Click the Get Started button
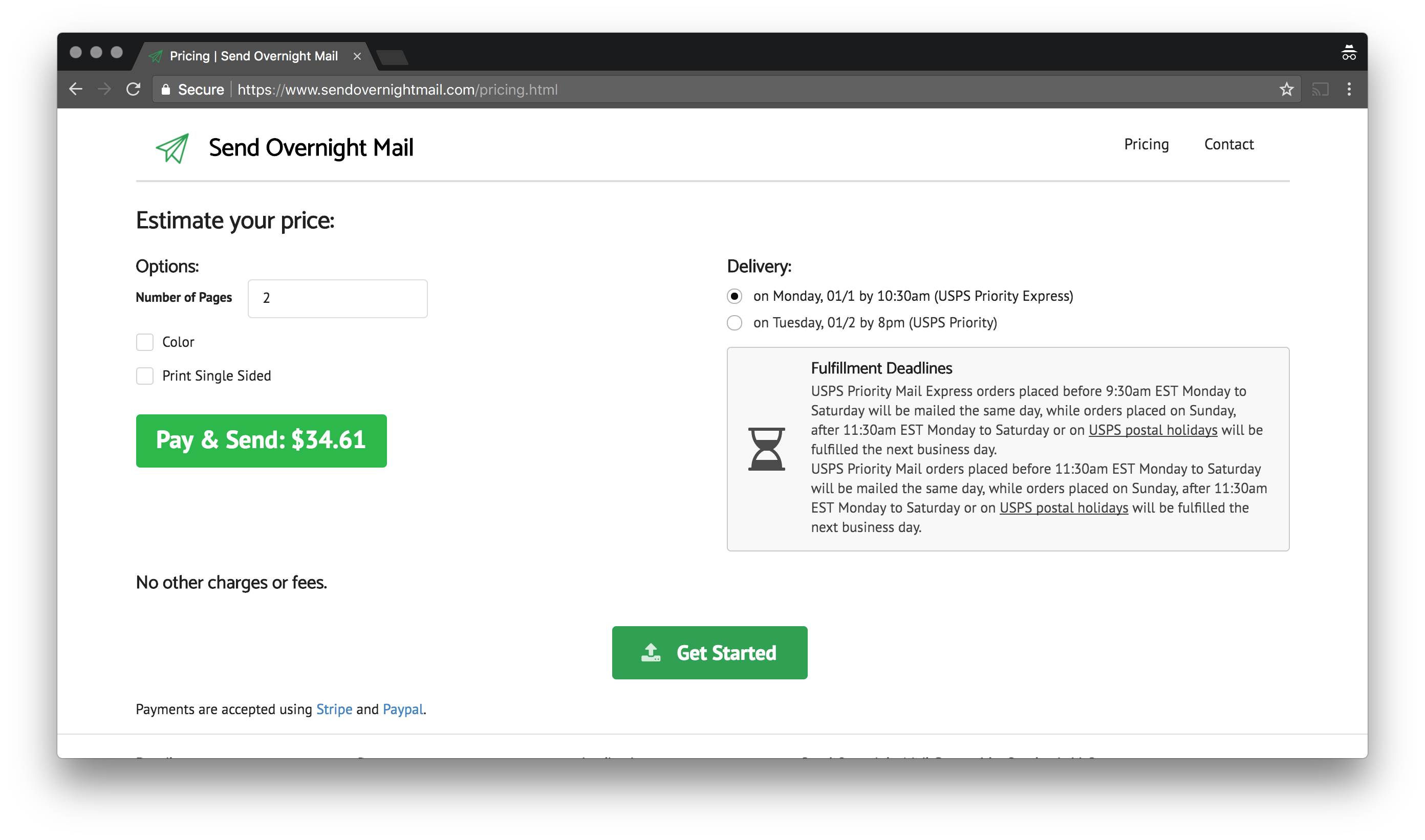 tap(709, 653)
